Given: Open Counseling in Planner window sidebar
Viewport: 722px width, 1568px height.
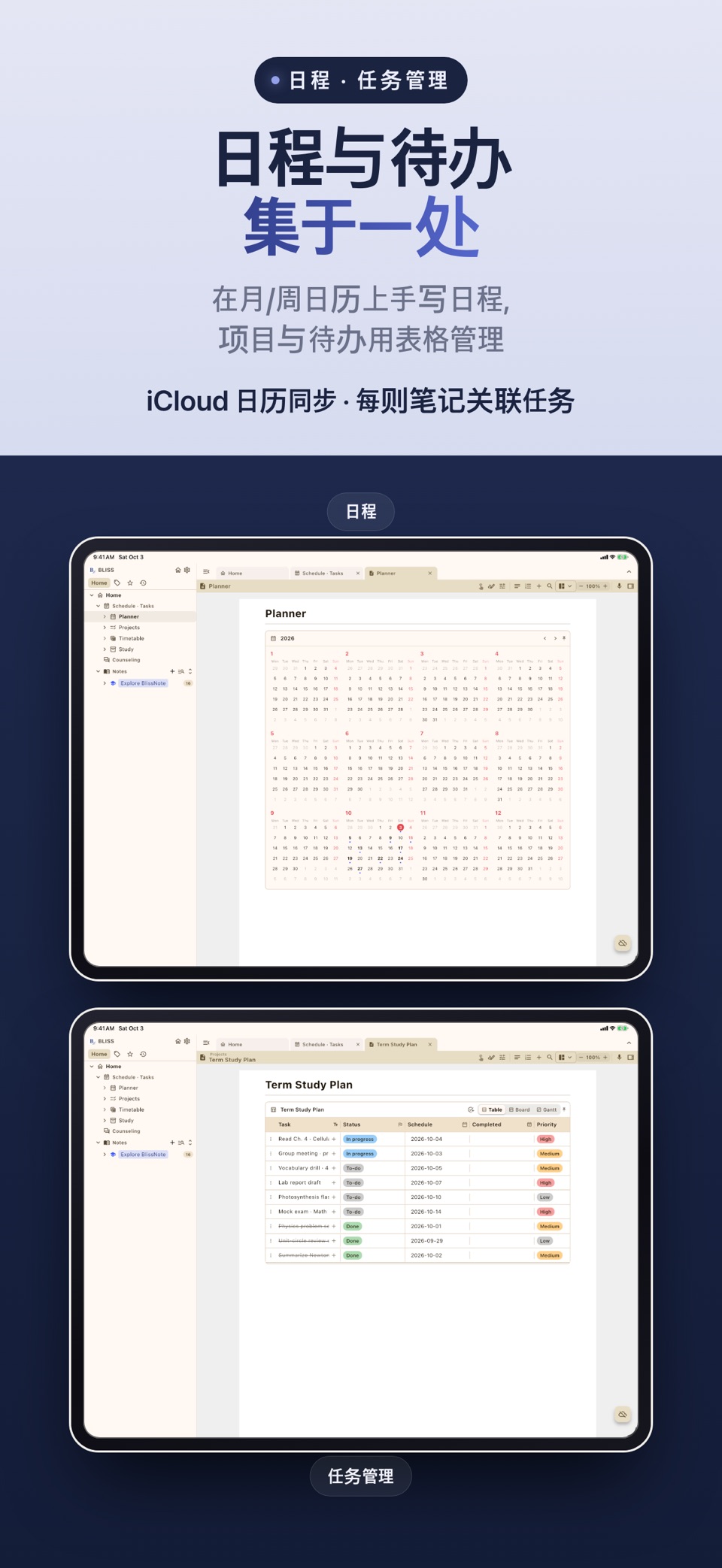Looking at the screenshot, I should (126, 660).
